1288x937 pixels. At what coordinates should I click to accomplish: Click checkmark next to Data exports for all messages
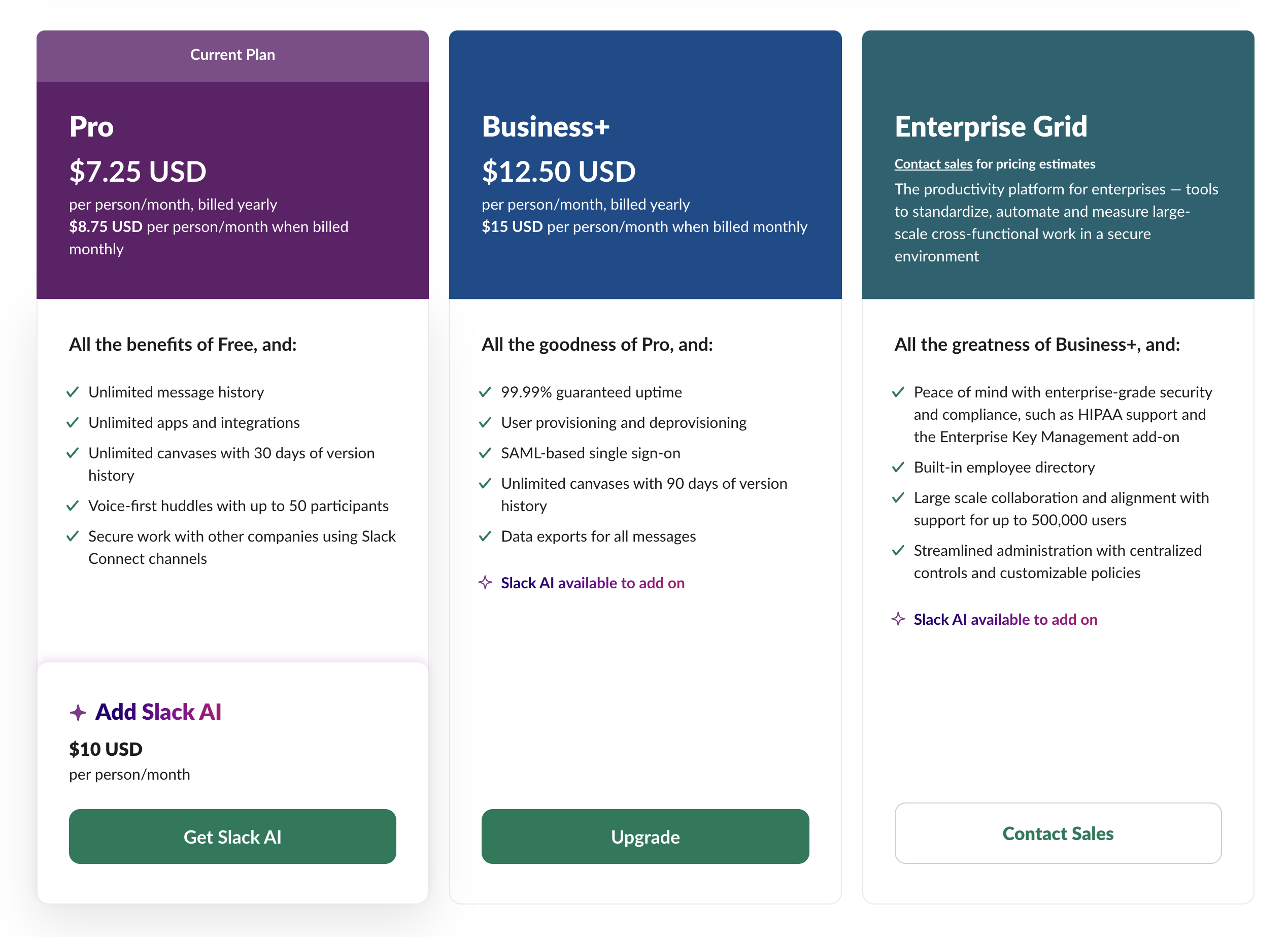[x=485, y=537]
